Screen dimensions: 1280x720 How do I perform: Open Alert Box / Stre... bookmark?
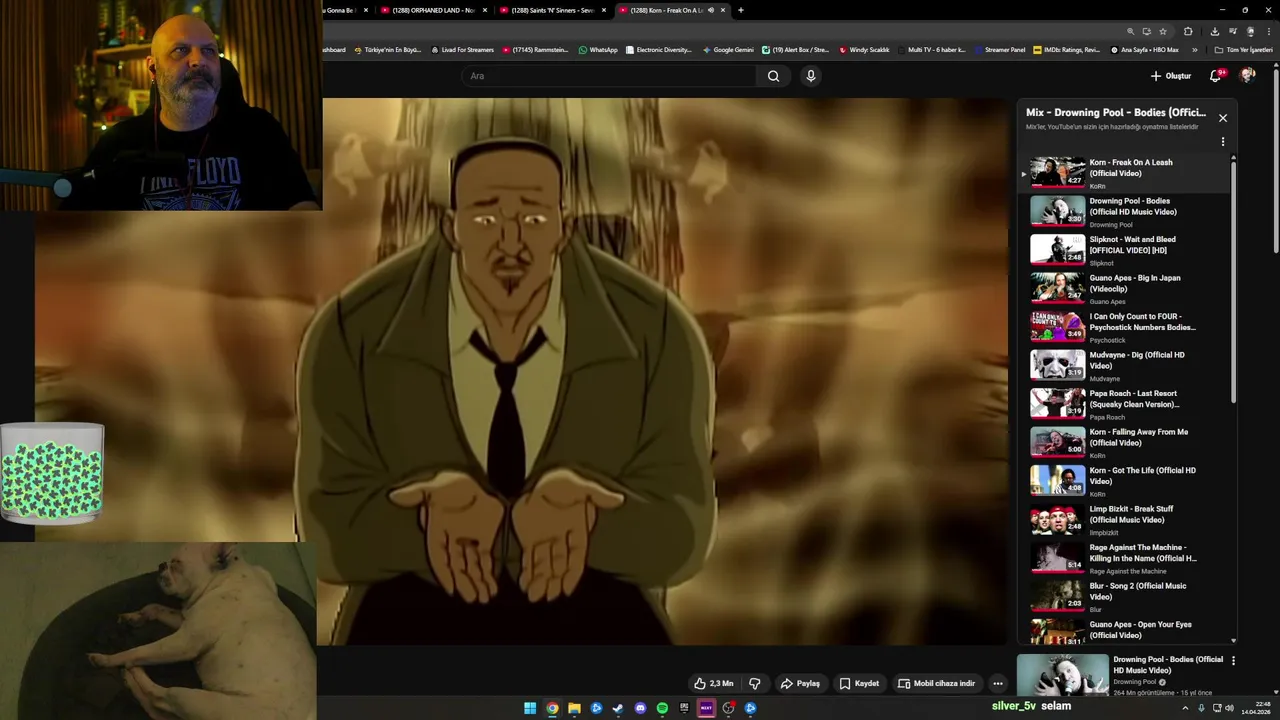tap(796, 50)
